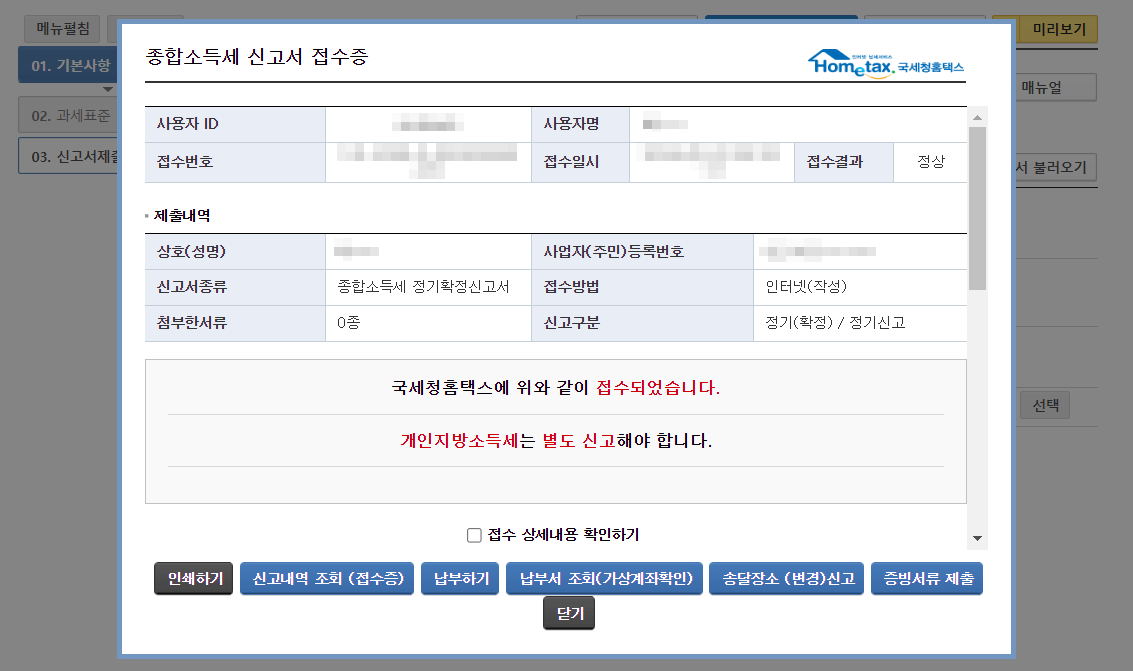Open 납부서 조회(가상계좌확인)

[x=604, y=578]
